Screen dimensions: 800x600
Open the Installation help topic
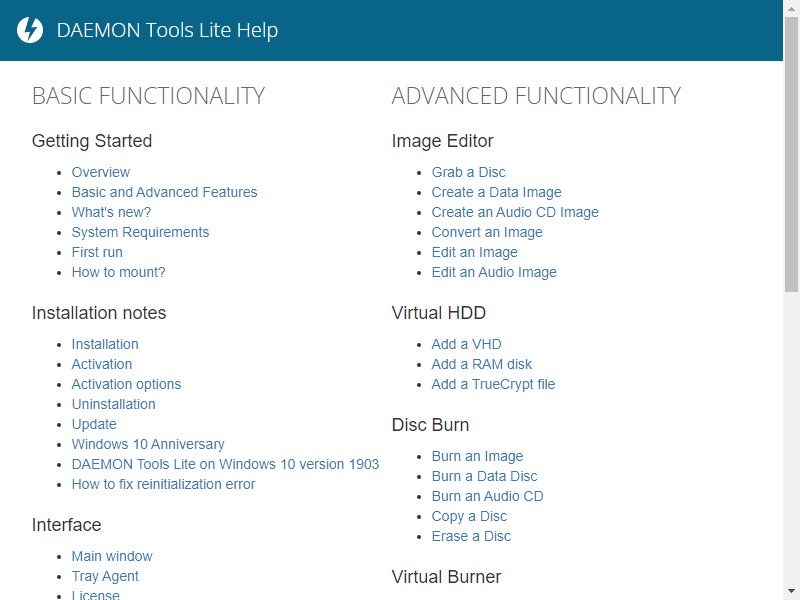[x=105, y=344]
